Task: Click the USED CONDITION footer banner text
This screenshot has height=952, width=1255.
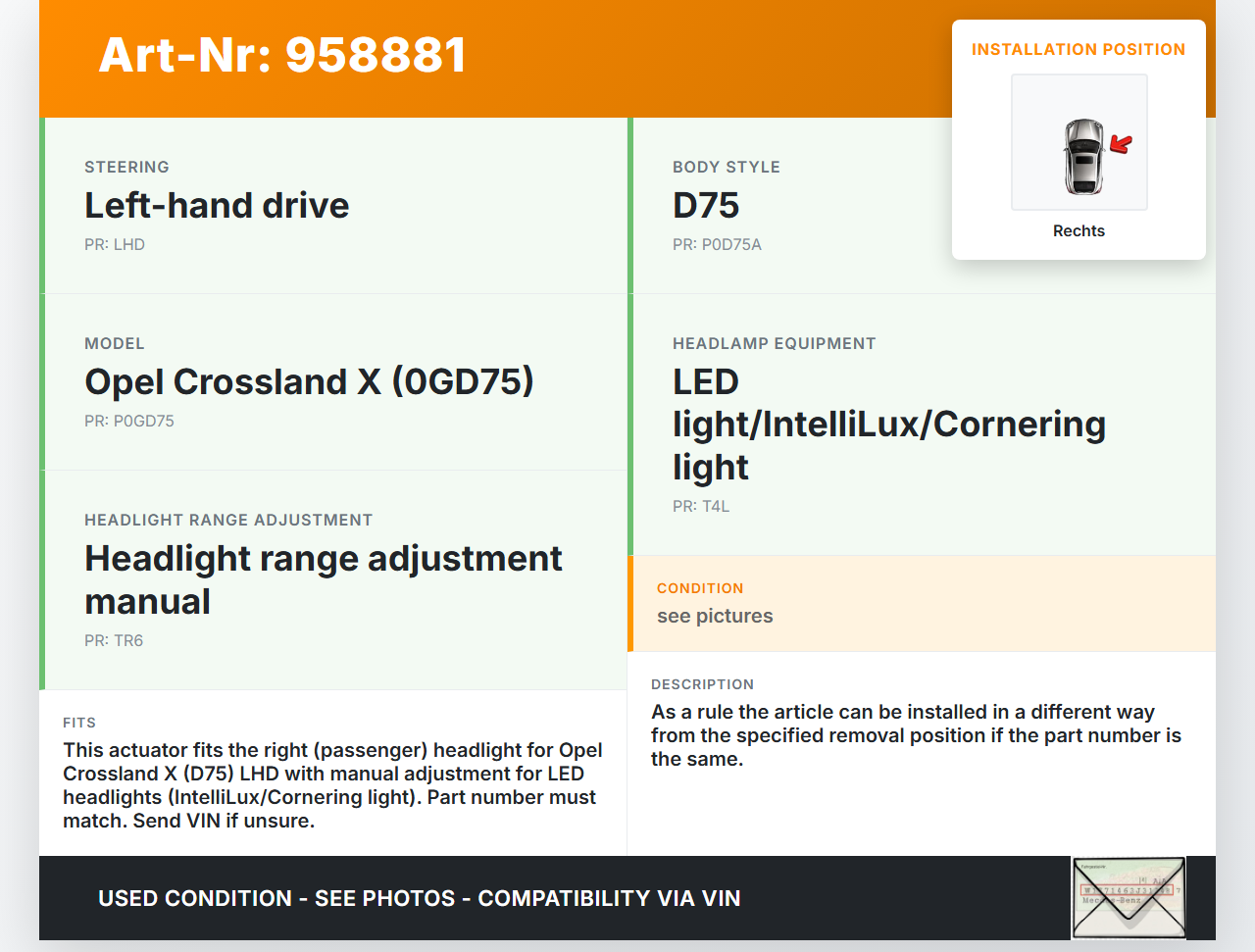Action: 420,898
